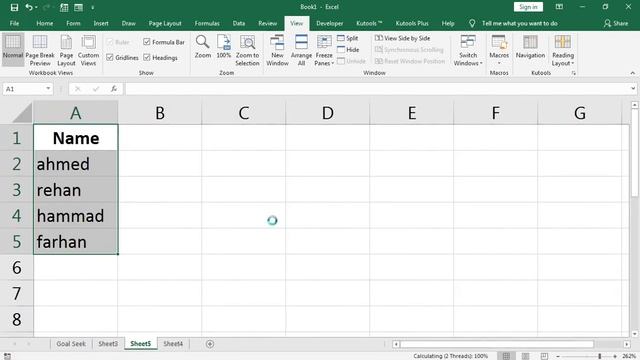The image size is (640, 360).
Task: Click the Sign in button
Action: coord(528,7)
